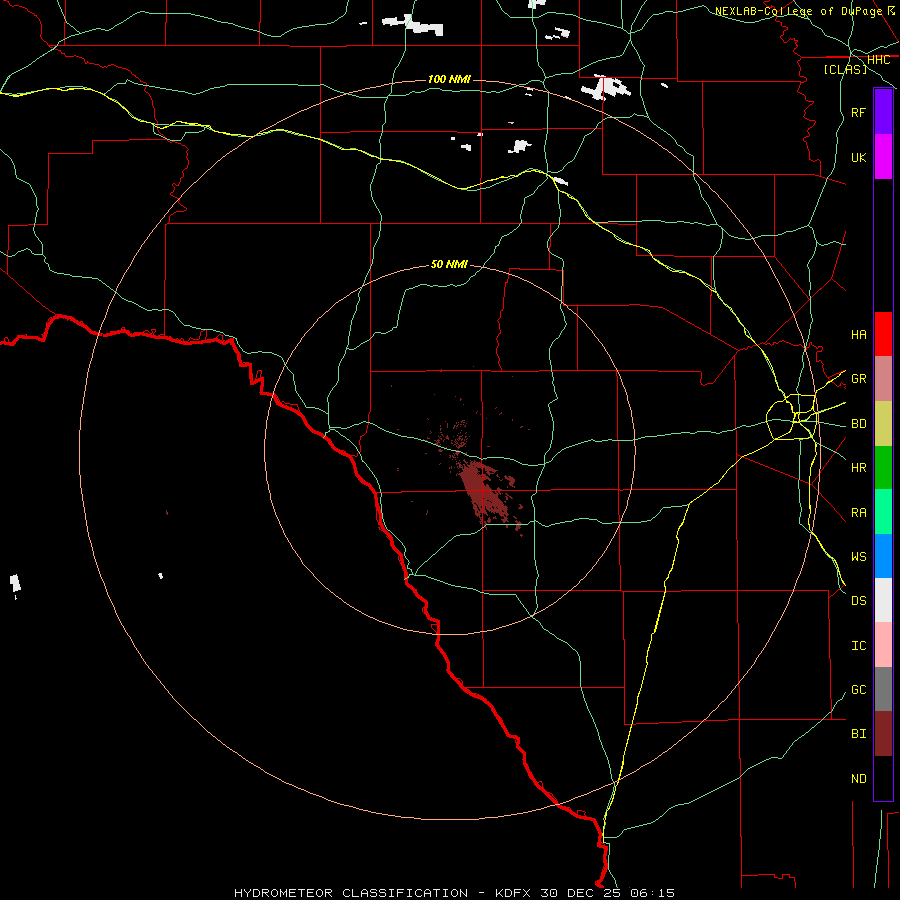Screen dimensions: 900x900
Task: Click the ND legend label
Action: (859, 778)
